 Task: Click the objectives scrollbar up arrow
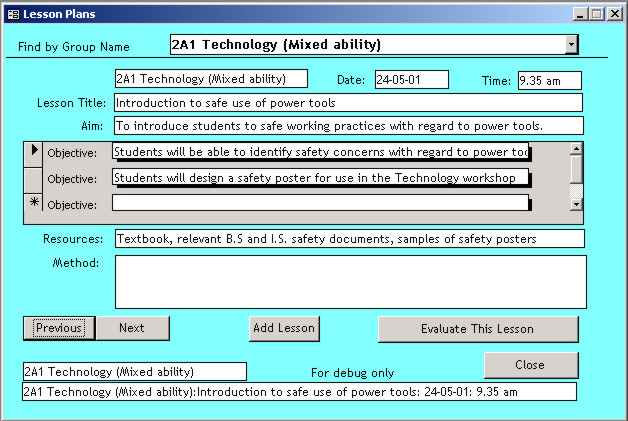(576, 149)
